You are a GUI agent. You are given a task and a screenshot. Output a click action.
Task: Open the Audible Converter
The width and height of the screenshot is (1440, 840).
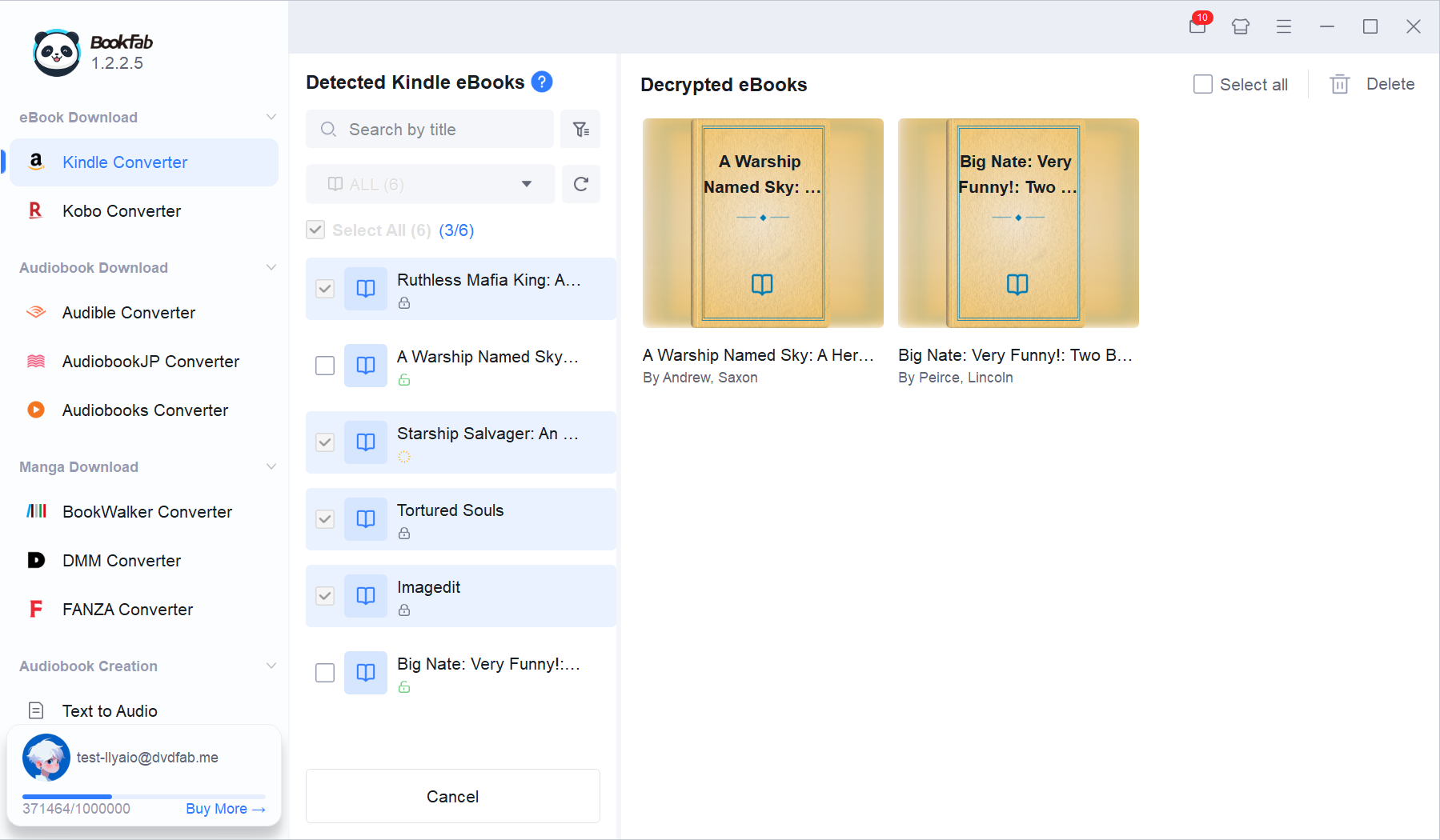[x=128, y=312]
